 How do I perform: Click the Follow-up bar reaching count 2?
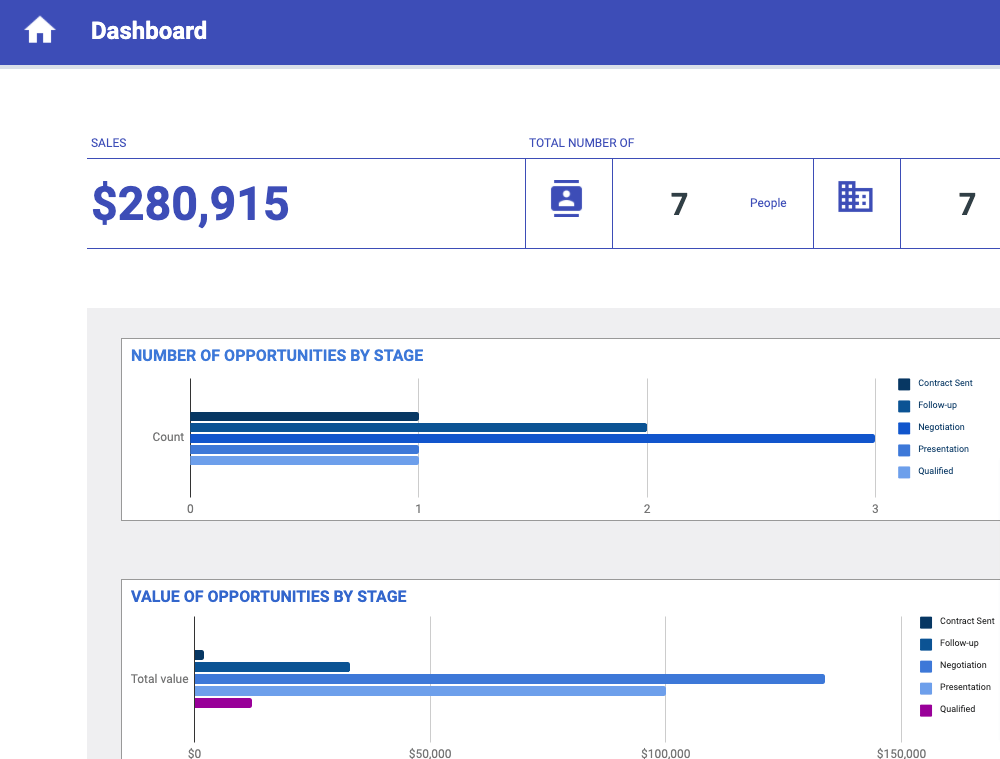tap(418, 427)
